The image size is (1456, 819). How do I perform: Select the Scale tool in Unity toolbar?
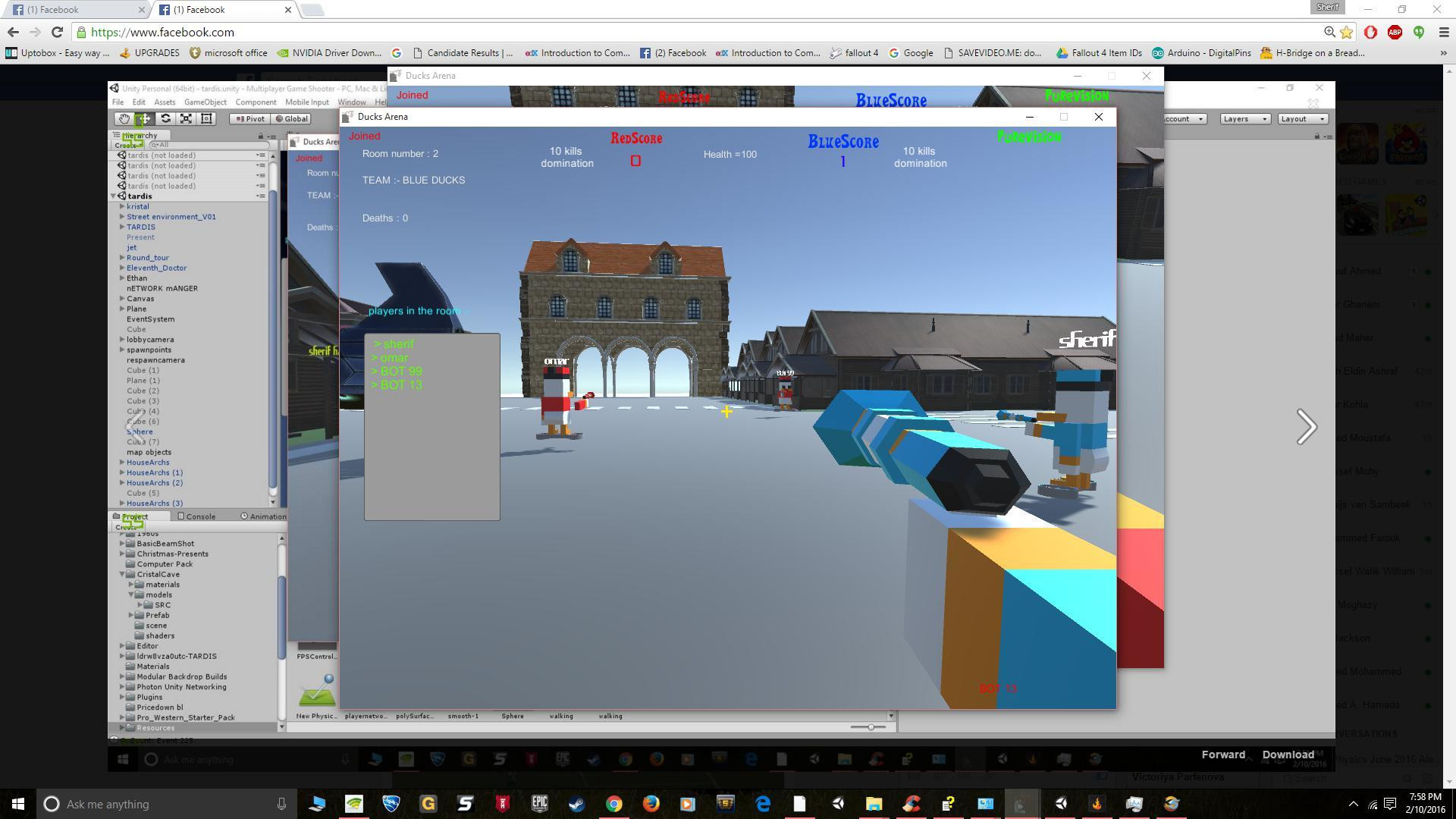(x=186, y=118)
